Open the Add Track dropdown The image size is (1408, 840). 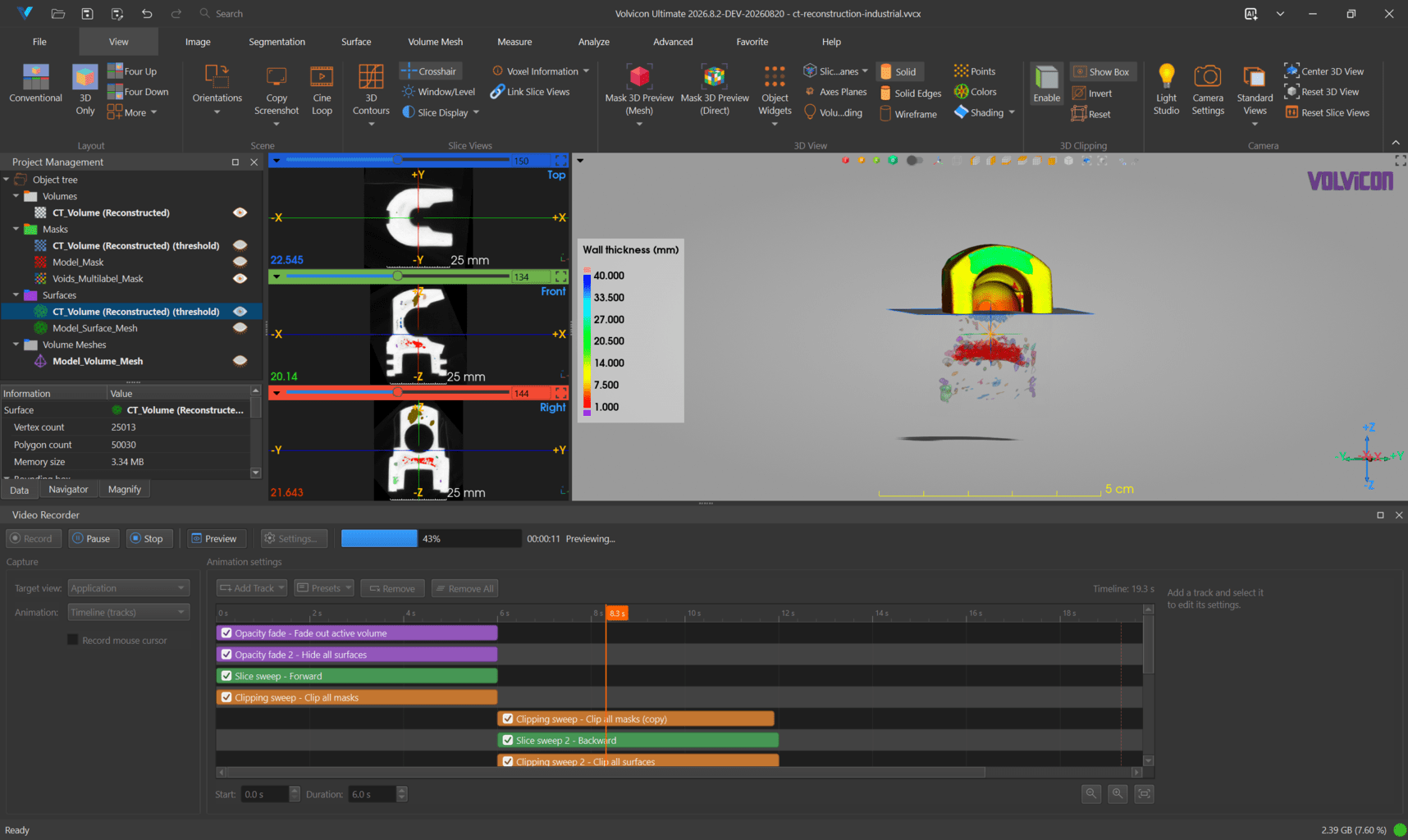[252, 588]
